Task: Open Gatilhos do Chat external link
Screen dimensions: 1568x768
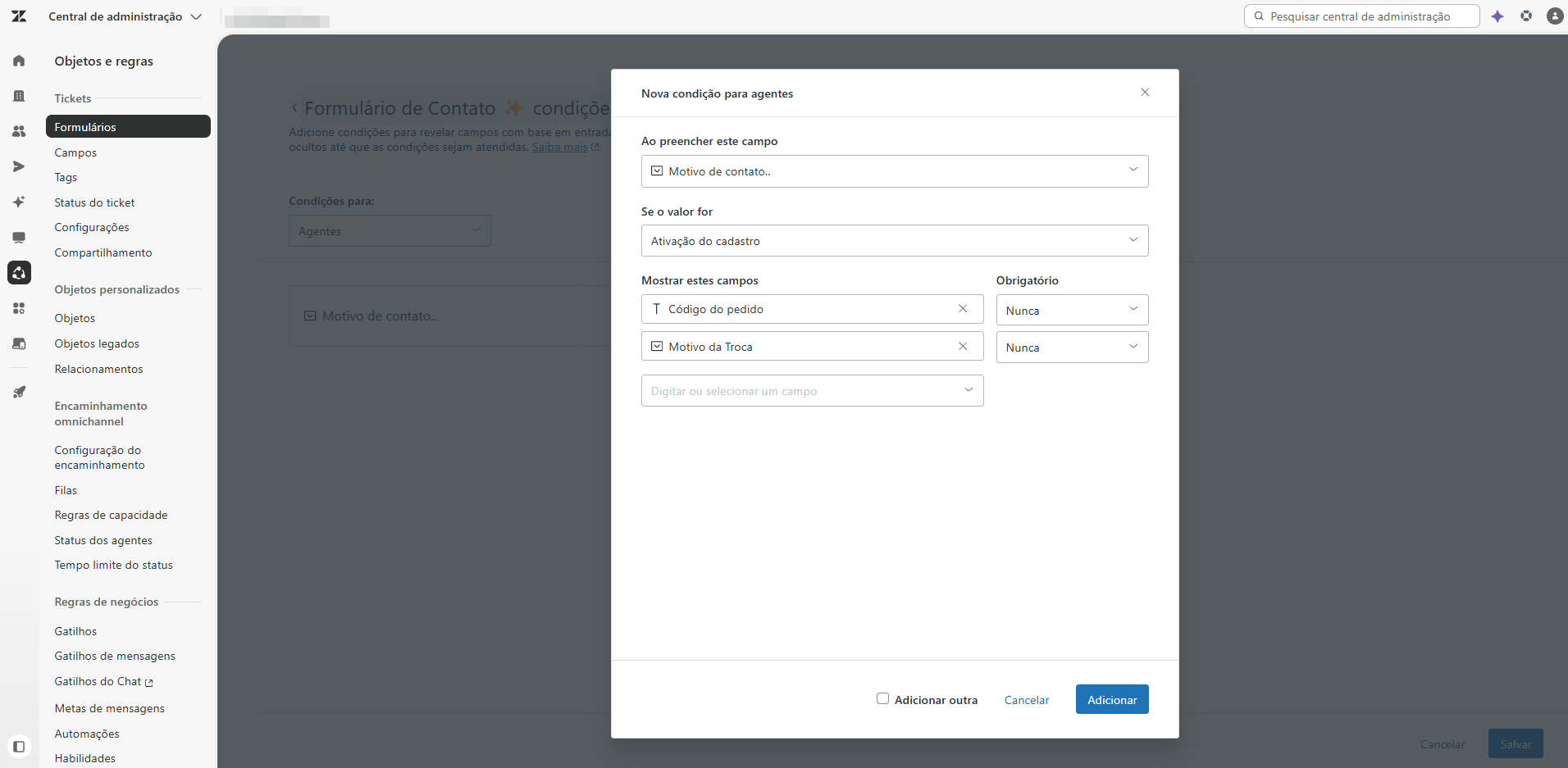Action: pyautogui.click(x=103, y=681)
